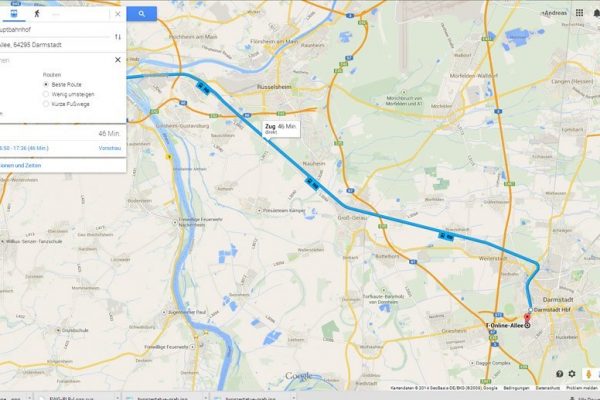Click the Problem melden link
The image size is (600, 400).
pos(581,388)
